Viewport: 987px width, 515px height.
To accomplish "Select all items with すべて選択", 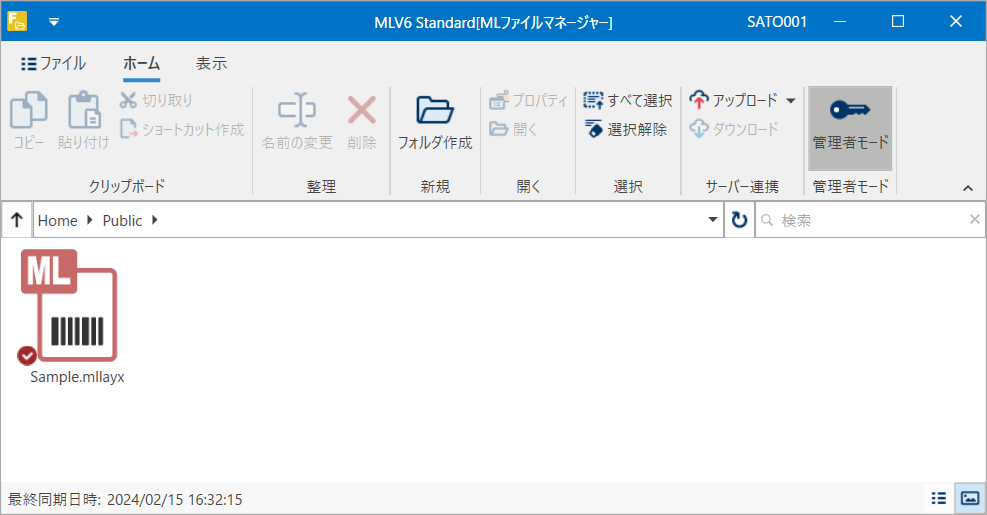I will (628, 100).
